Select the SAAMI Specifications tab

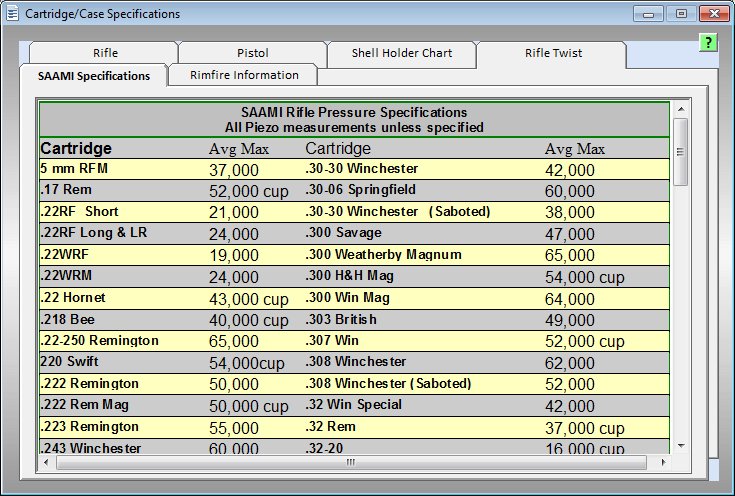pyautogui.click(x=93, y=76)
